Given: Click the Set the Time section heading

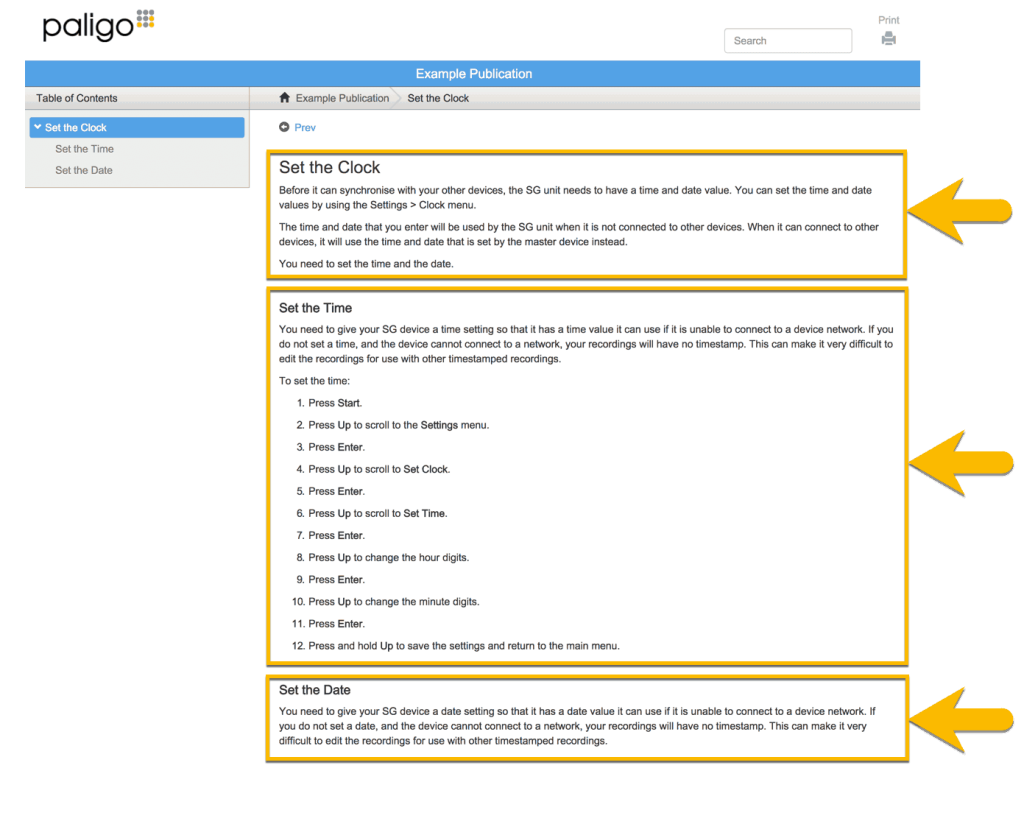Looking at the screenshot, I should point(315,308).
